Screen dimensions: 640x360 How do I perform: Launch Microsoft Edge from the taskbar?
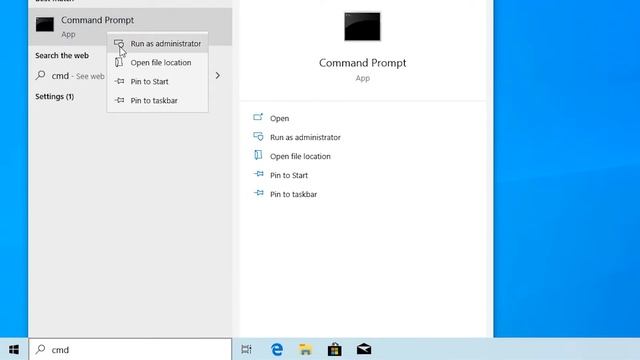[x=277, y=349]
